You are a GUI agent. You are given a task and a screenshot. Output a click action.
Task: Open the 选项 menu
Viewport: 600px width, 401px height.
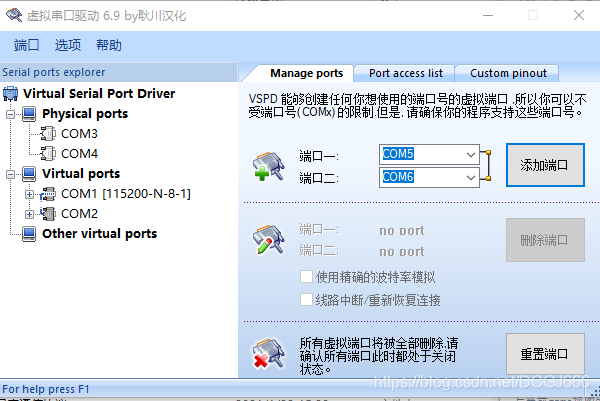(x=68, y=45)
